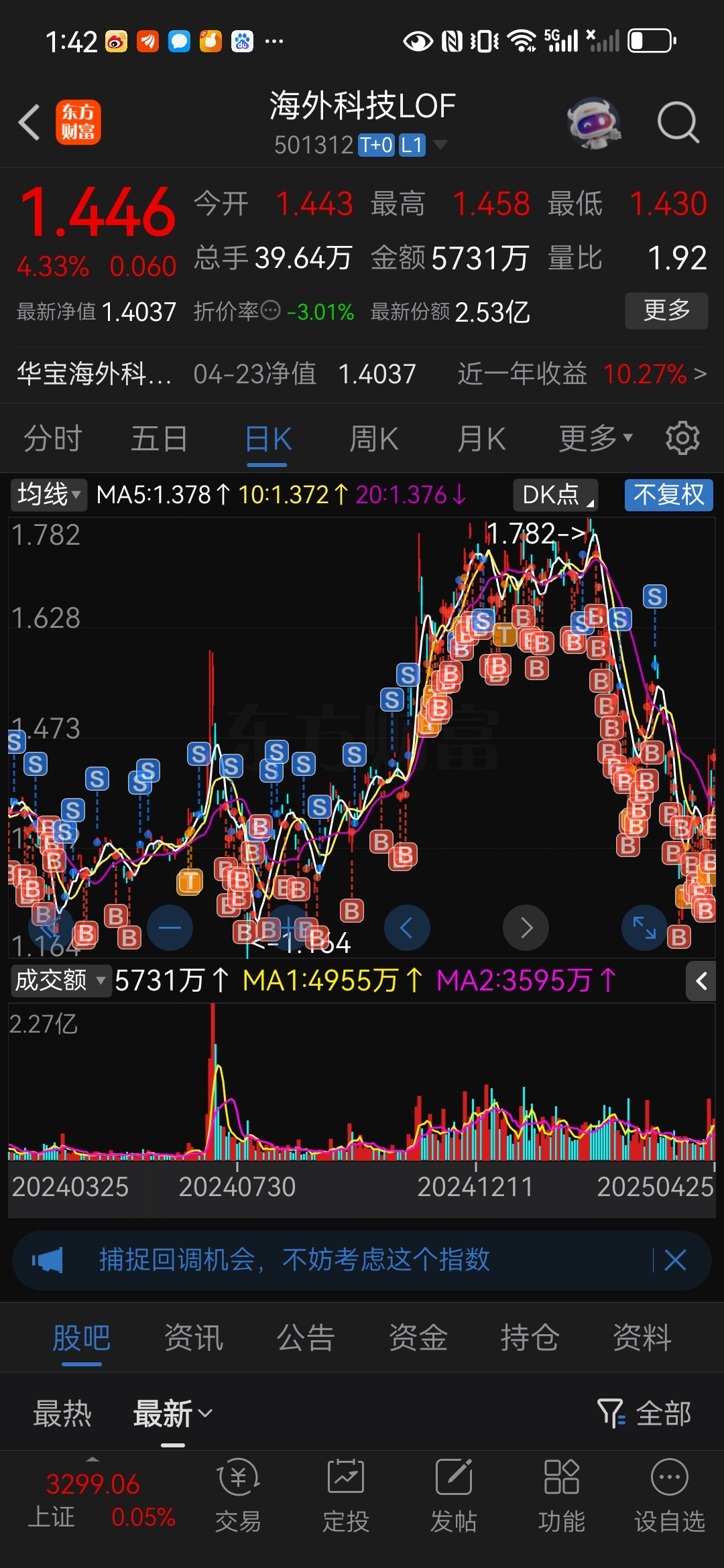Open the robot assistant avatar
This screenshot has height=1568, width=724.
pos(593,122)
